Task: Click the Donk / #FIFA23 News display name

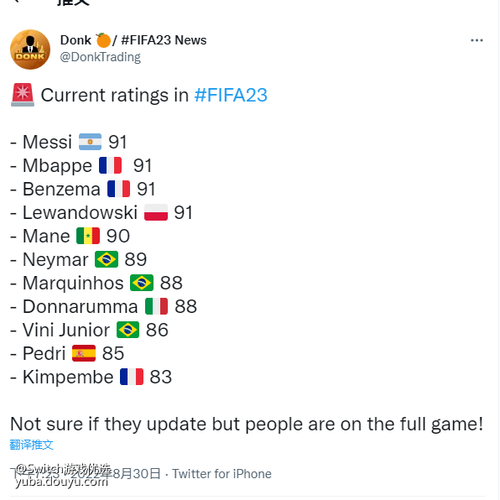Action: tap(133, 40)
